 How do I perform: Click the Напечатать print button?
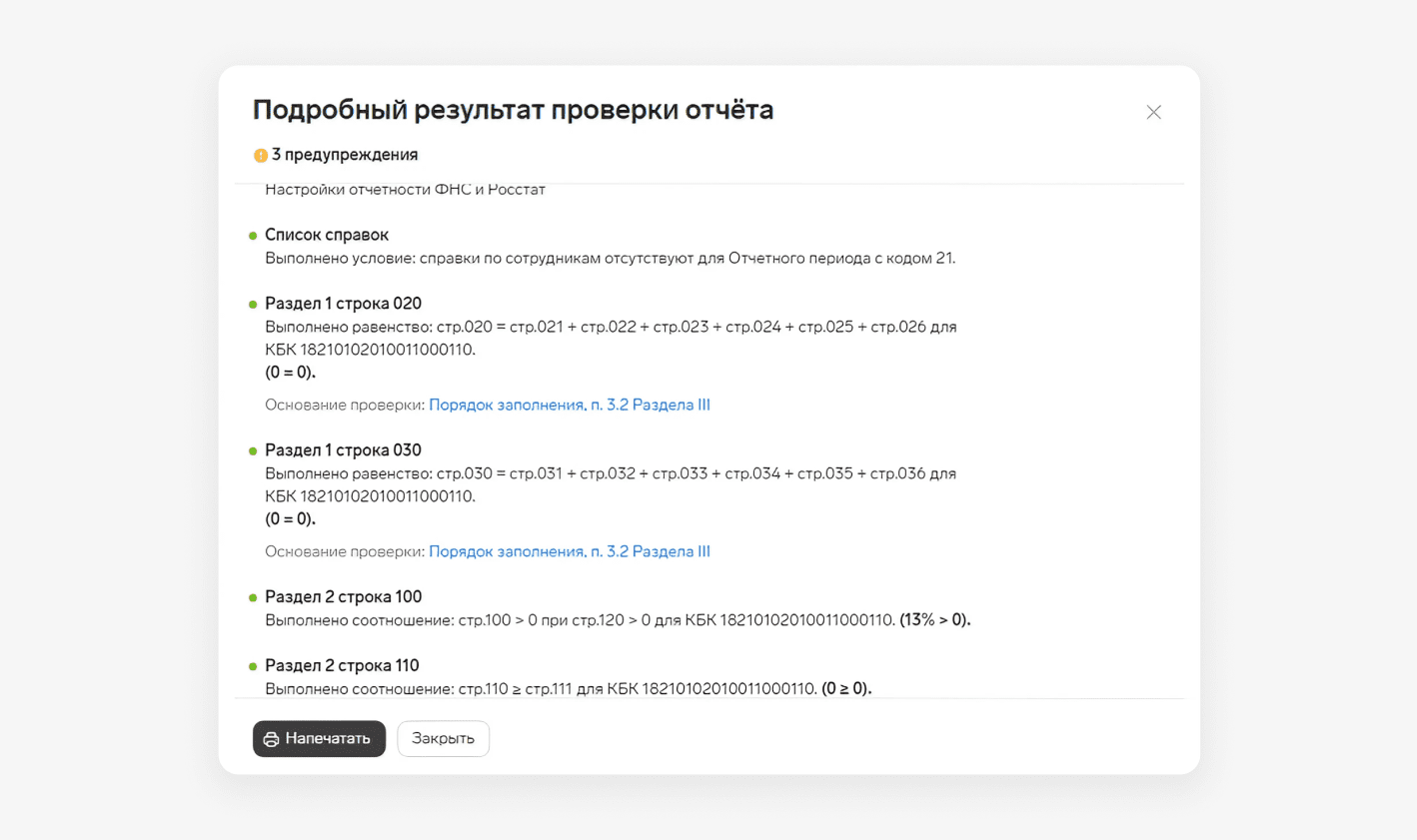click(319, 738)
